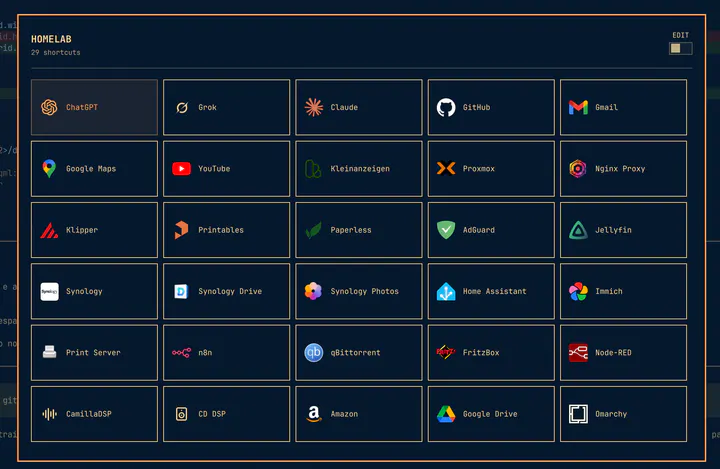Launch the Klipper shortcut label
The width and height of the screenshot is (720, 469).
(82, 230)
